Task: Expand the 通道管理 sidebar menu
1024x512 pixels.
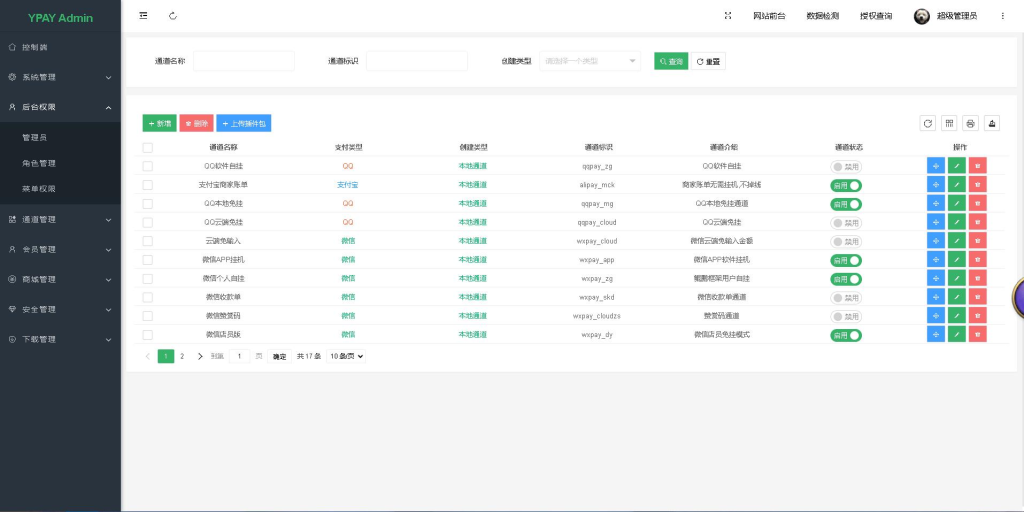Action: (x=60, y=219)
